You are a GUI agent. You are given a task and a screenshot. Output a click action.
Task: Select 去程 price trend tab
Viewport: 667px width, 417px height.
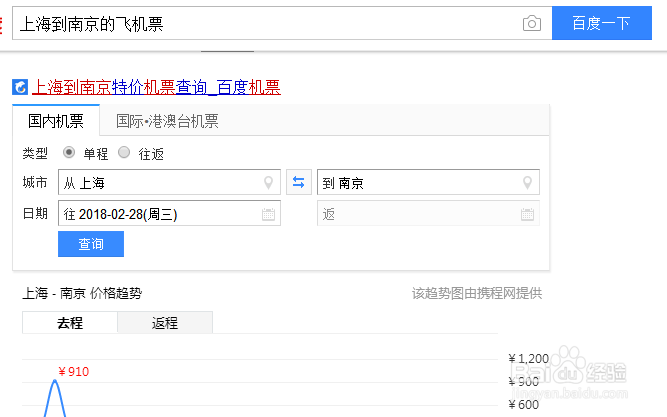(70, 323)
